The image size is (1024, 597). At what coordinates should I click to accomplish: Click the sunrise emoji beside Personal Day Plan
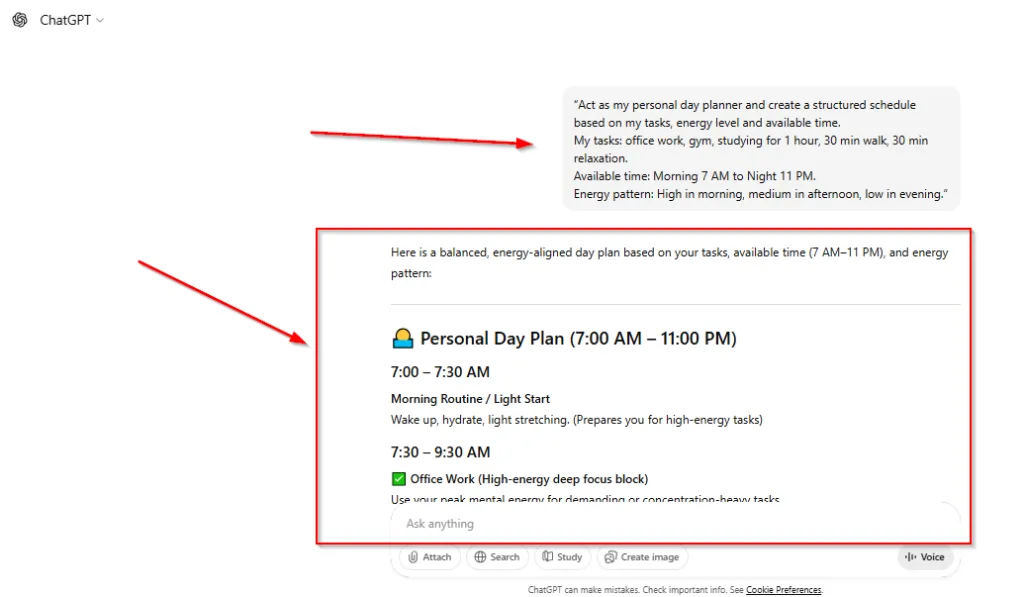click(402, 339)
